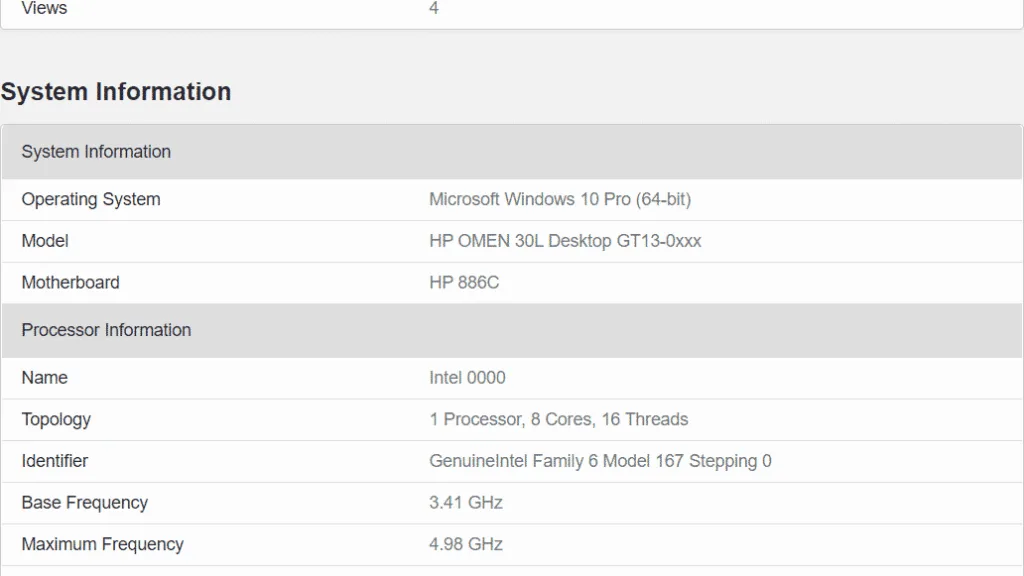This screenshot has height=576, width=1024.
Task: Select the 3.41 GHz base frequency value
Action: [466, 502]
